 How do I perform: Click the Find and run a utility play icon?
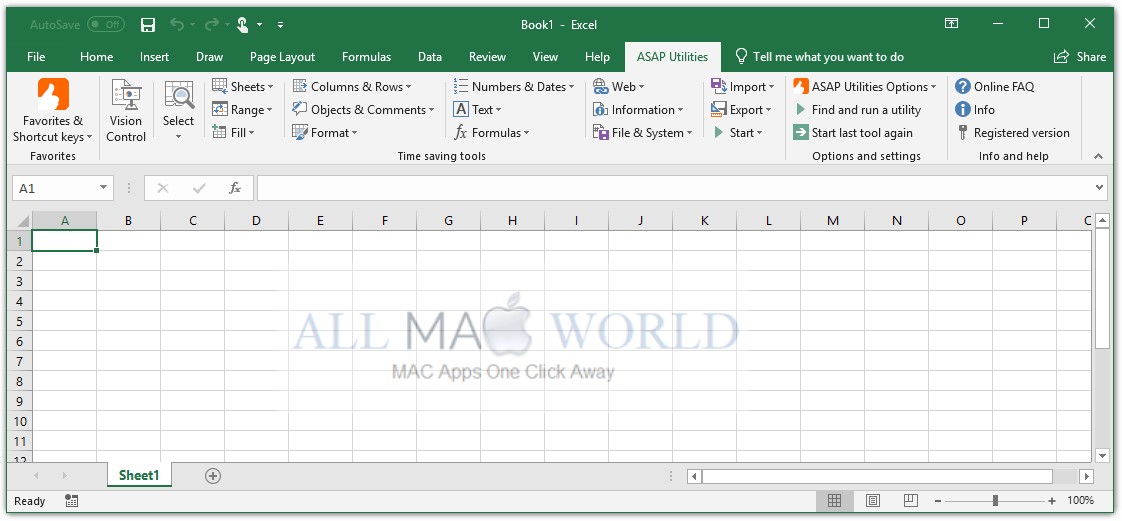click(x=801, y=109)
